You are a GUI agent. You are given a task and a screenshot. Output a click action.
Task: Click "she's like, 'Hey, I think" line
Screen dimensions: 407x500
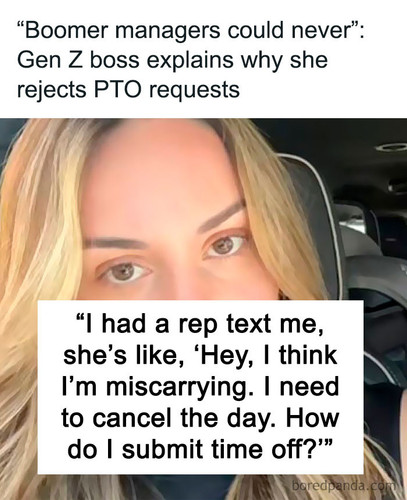pos(200,356)
